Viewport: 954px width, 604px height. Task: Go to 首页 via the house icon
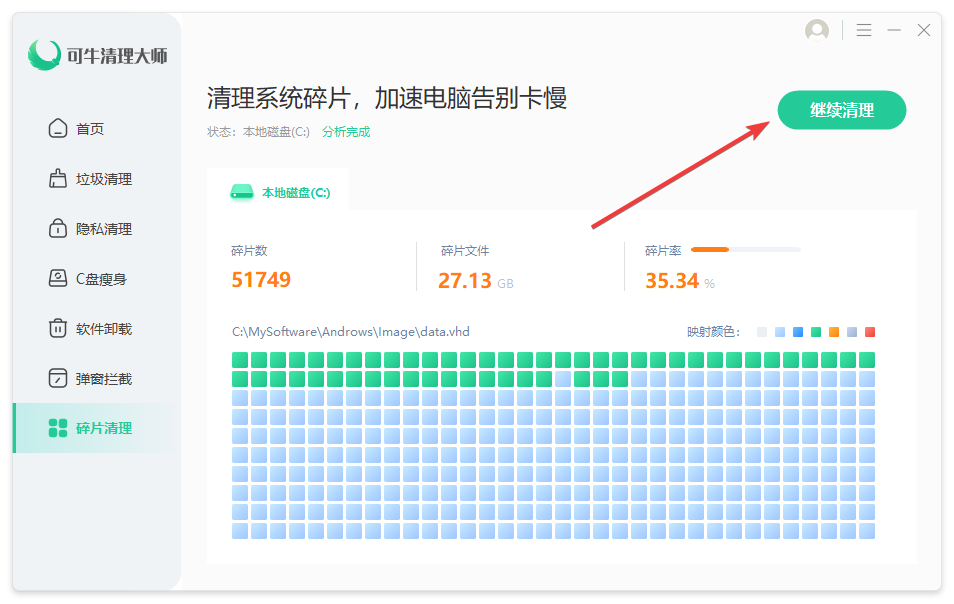tap(58, 129)
